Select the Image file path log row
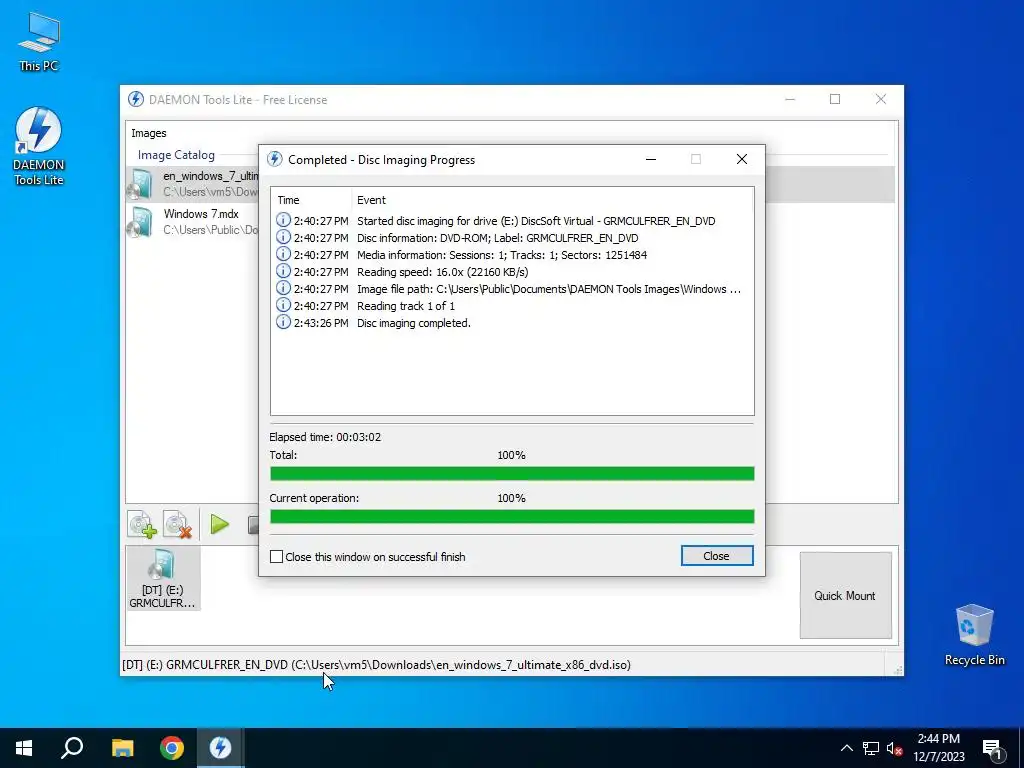Image resolution: width=1024 pixels, height=768 pixels. 512,289
